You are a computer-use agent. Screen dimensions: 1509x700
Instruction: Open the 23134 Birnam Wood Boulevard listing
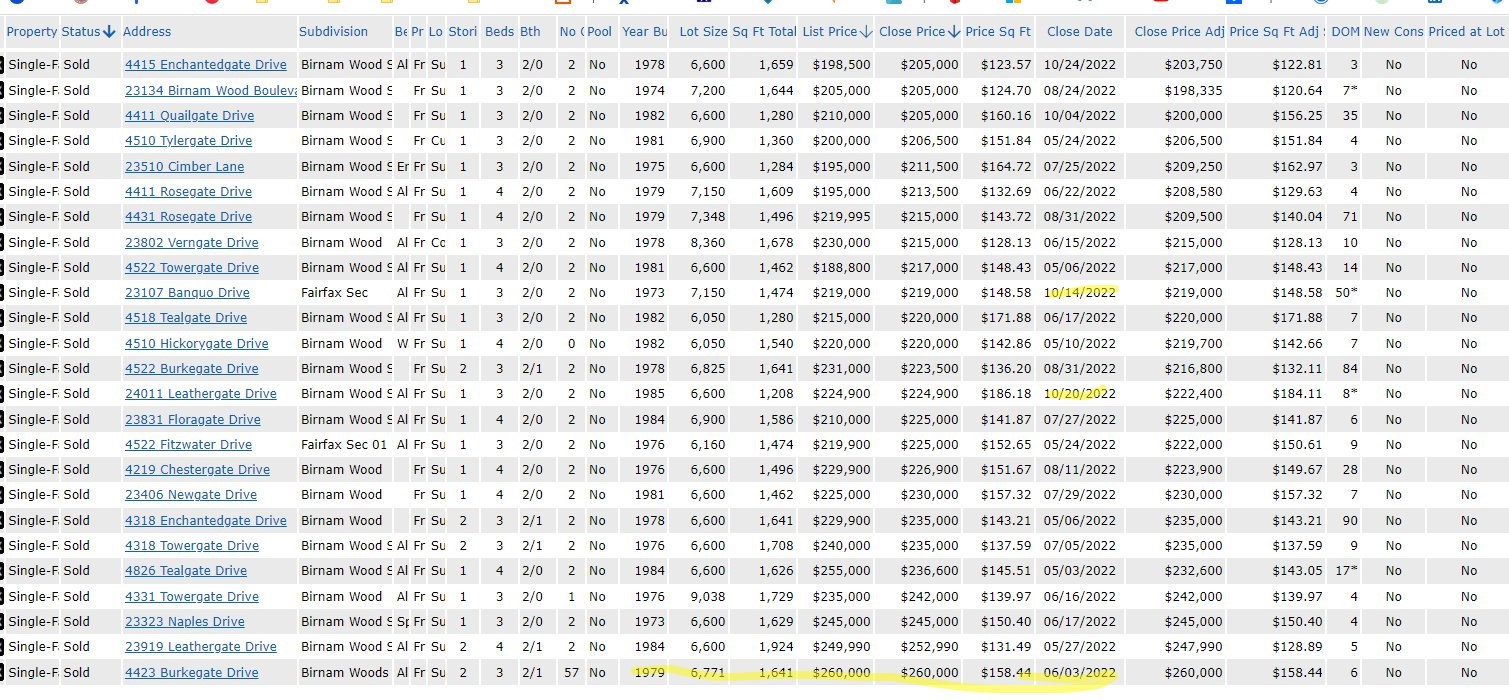coord(210,90)
